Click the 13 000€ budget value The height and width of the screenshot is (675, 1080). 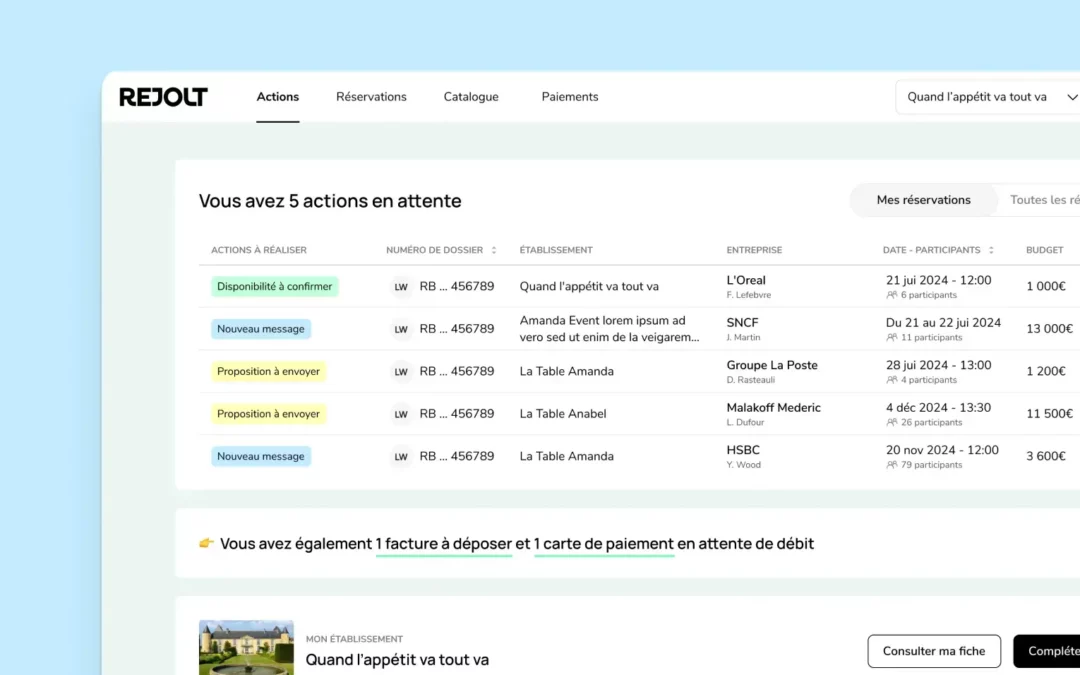(1049, 329)
